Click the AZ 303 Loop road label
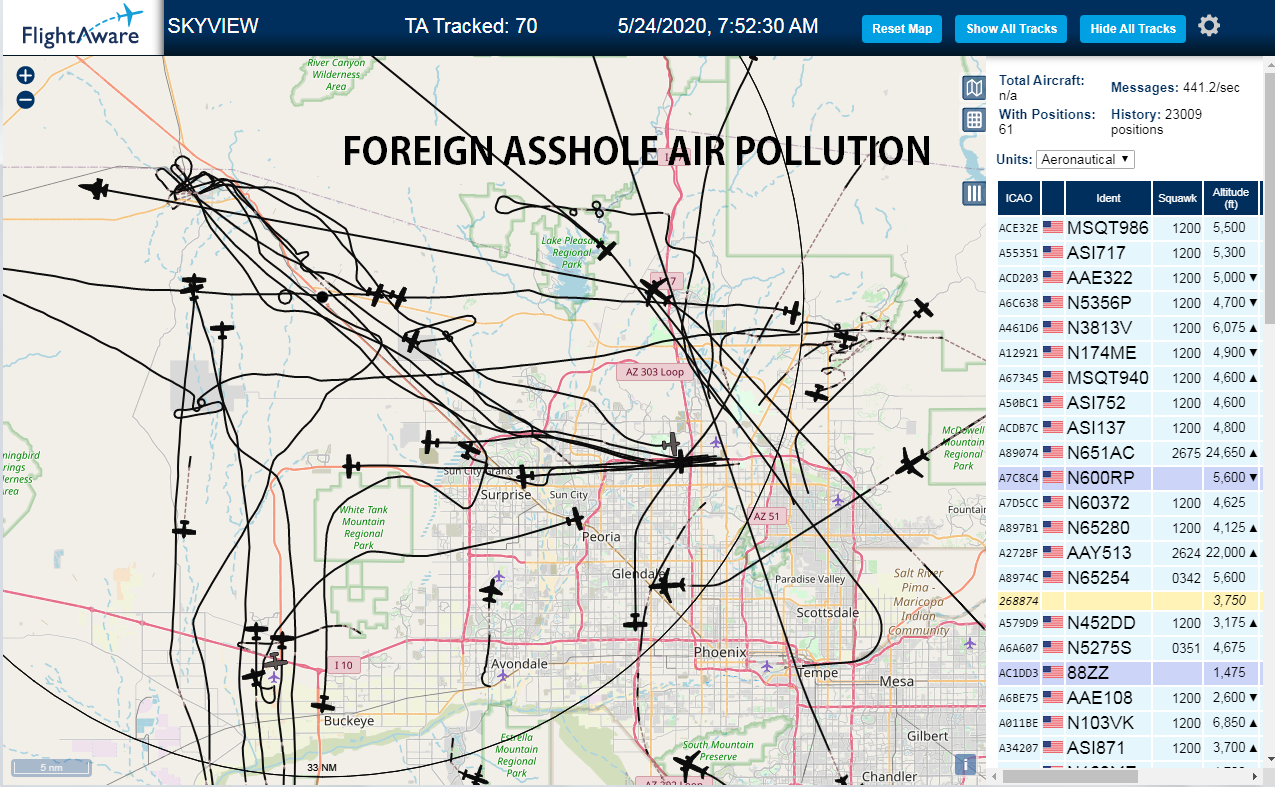The width and height of the screenshot is (1275, 787). 655,372
